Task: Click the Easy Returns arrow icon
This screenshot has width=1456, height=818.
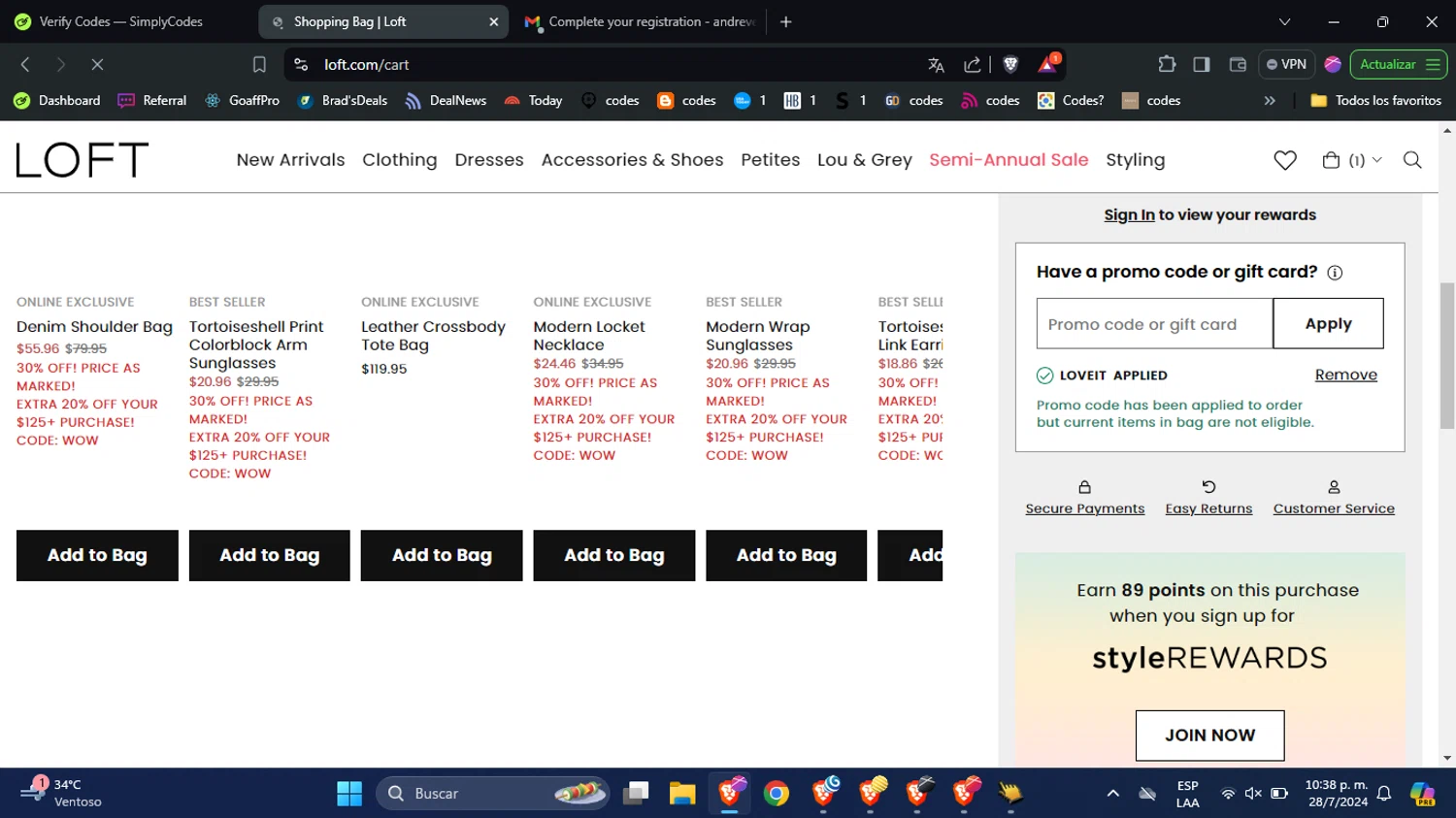Action: tap(1208, 487)
